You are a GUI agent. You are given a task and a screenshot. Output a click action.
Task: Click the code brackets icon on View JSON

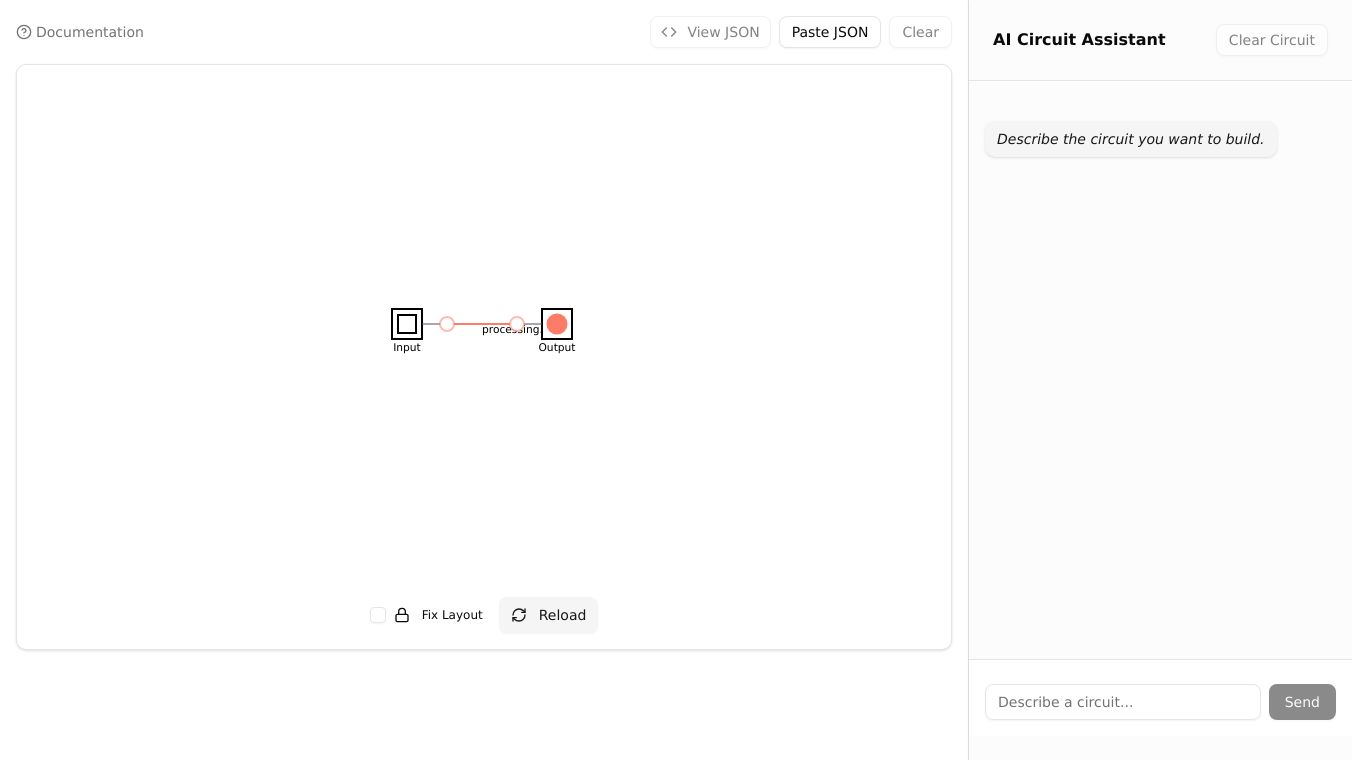pyautogui.click(x=669, y=32)
